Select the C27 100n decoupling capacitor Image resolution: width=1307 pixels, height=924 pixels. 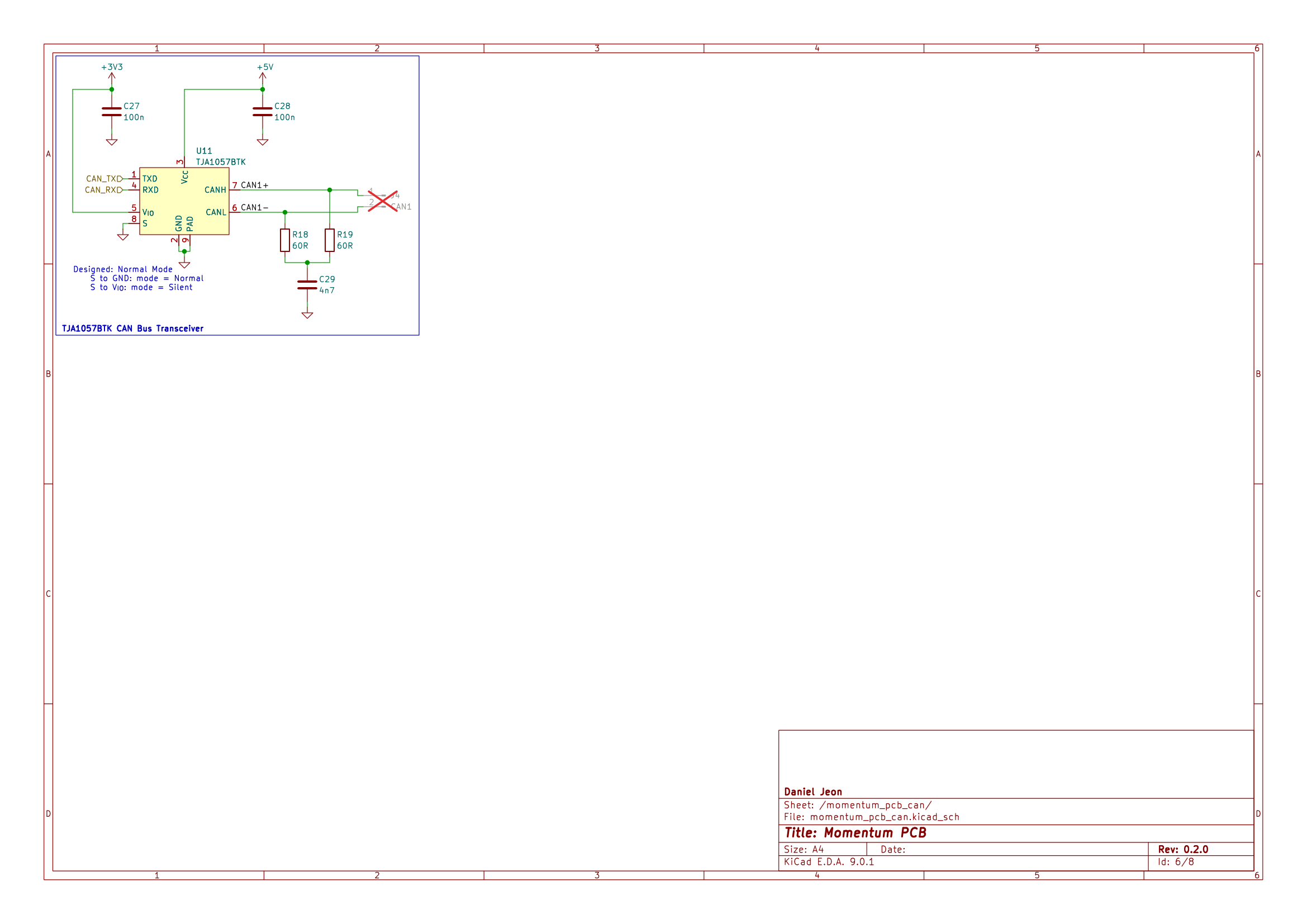112,112
